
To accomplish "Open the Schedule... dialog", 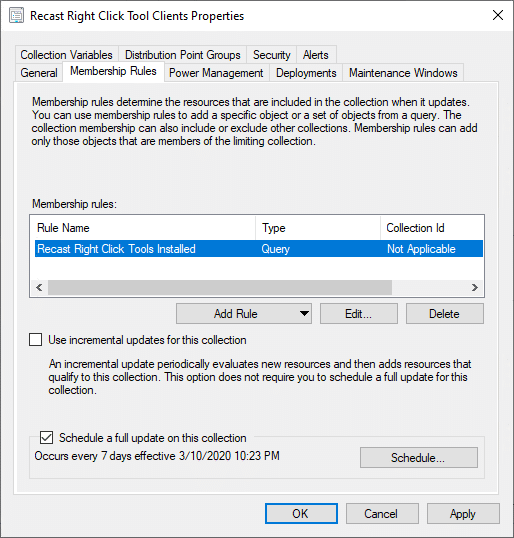I will point(419,457).
